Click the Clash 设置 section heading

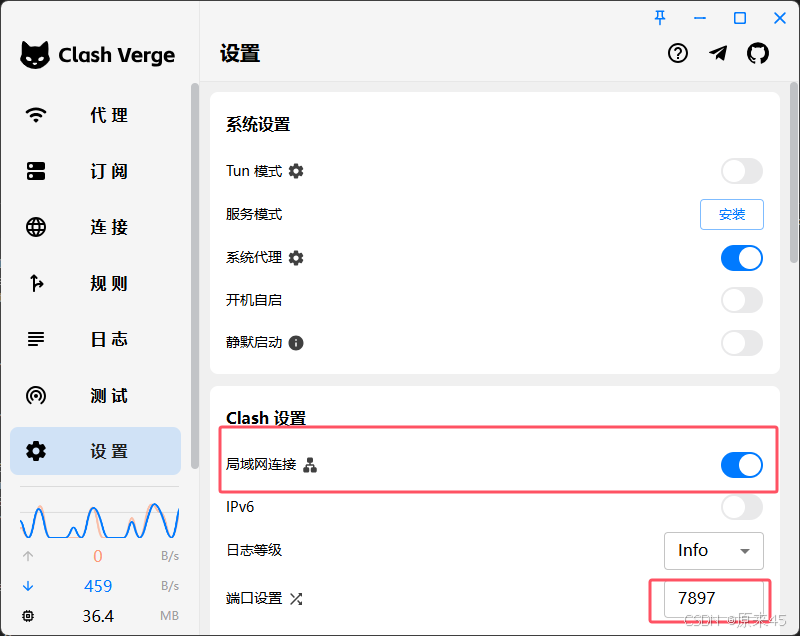point(266,418)
